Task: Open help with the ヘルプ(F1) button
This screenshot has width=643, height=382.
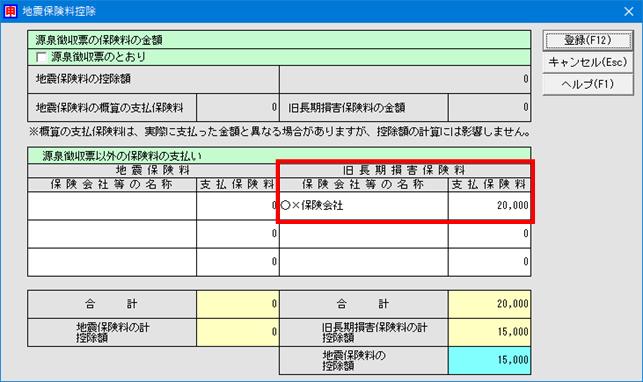Action: pyautogui.click(x=588, y=84)
